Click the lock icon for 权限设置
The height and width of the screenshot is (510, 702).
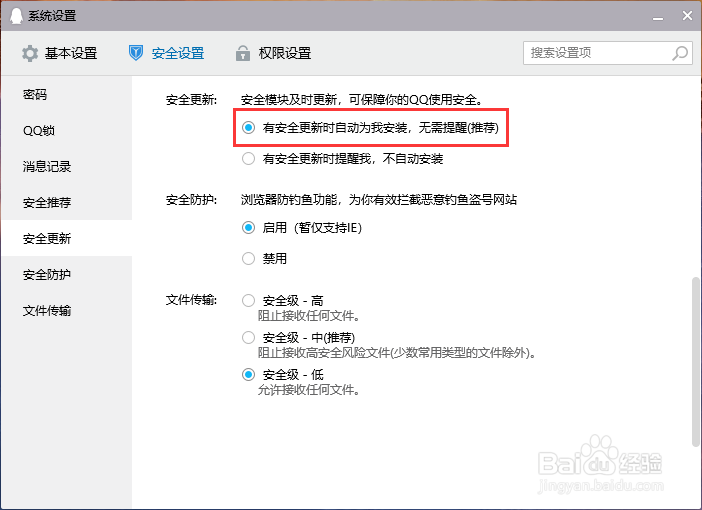(x=243, y=53)
